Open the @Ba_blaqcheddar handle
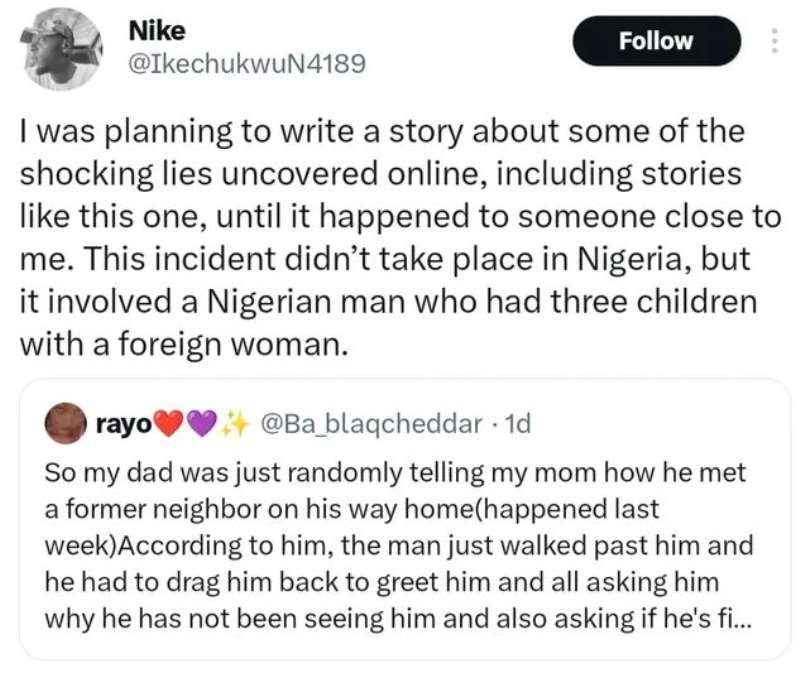The width and height of the screenshot is (800, 682). [371, 423]
